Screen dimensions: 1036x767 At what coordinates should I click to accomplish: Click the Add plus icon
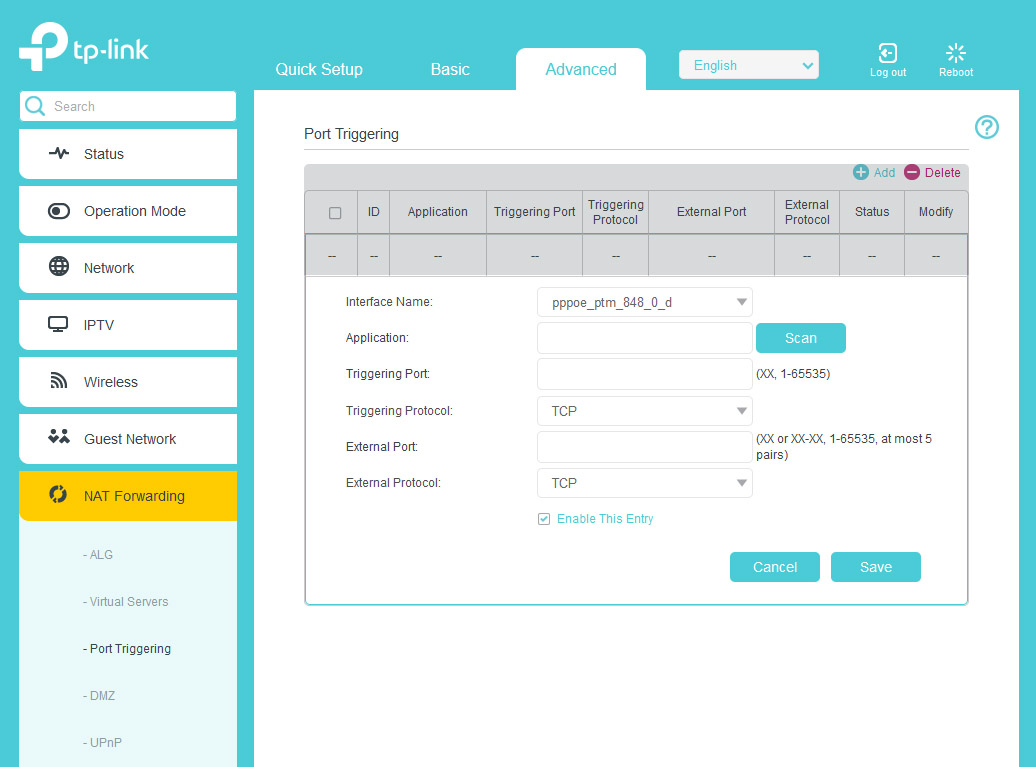pyautogui.click(x=861, y=173)
